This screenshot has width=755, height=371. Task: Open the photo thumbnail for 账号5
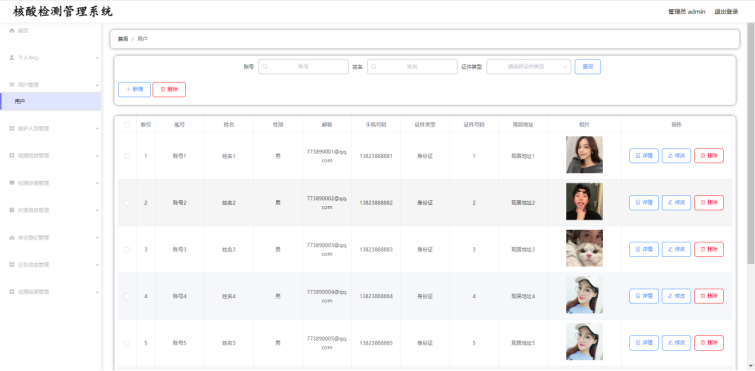[x=584, y=342]
